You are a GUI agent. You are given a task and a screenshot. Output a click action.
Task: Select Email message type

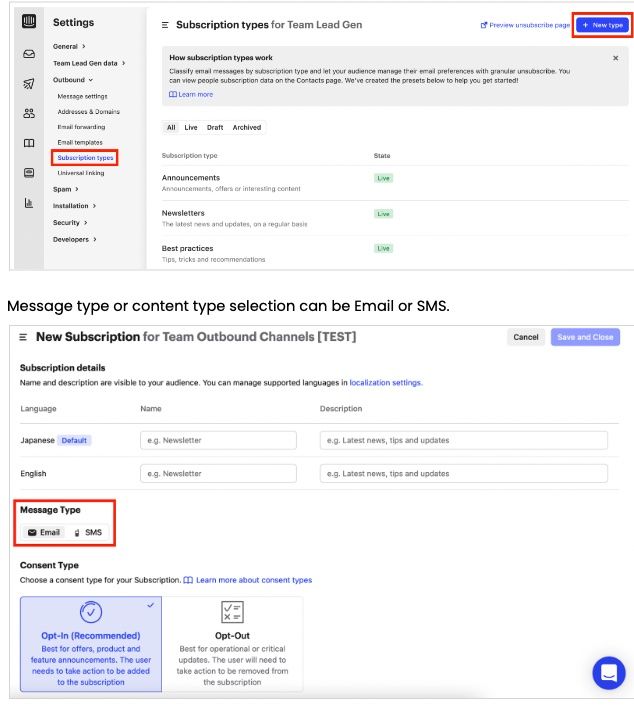click(x=44, y=533)
